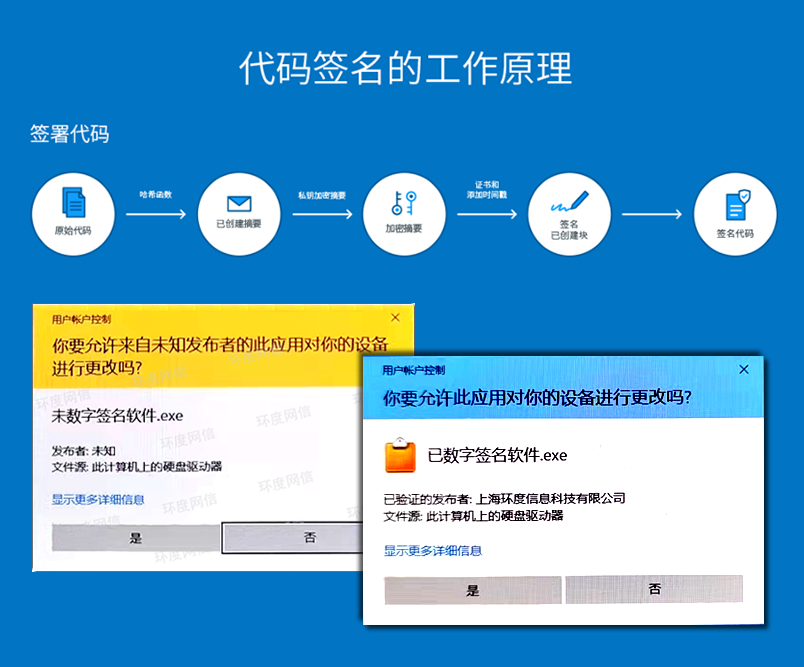Expand 显示更多详细信息 in the yellow dialog

tap(98, 499)
